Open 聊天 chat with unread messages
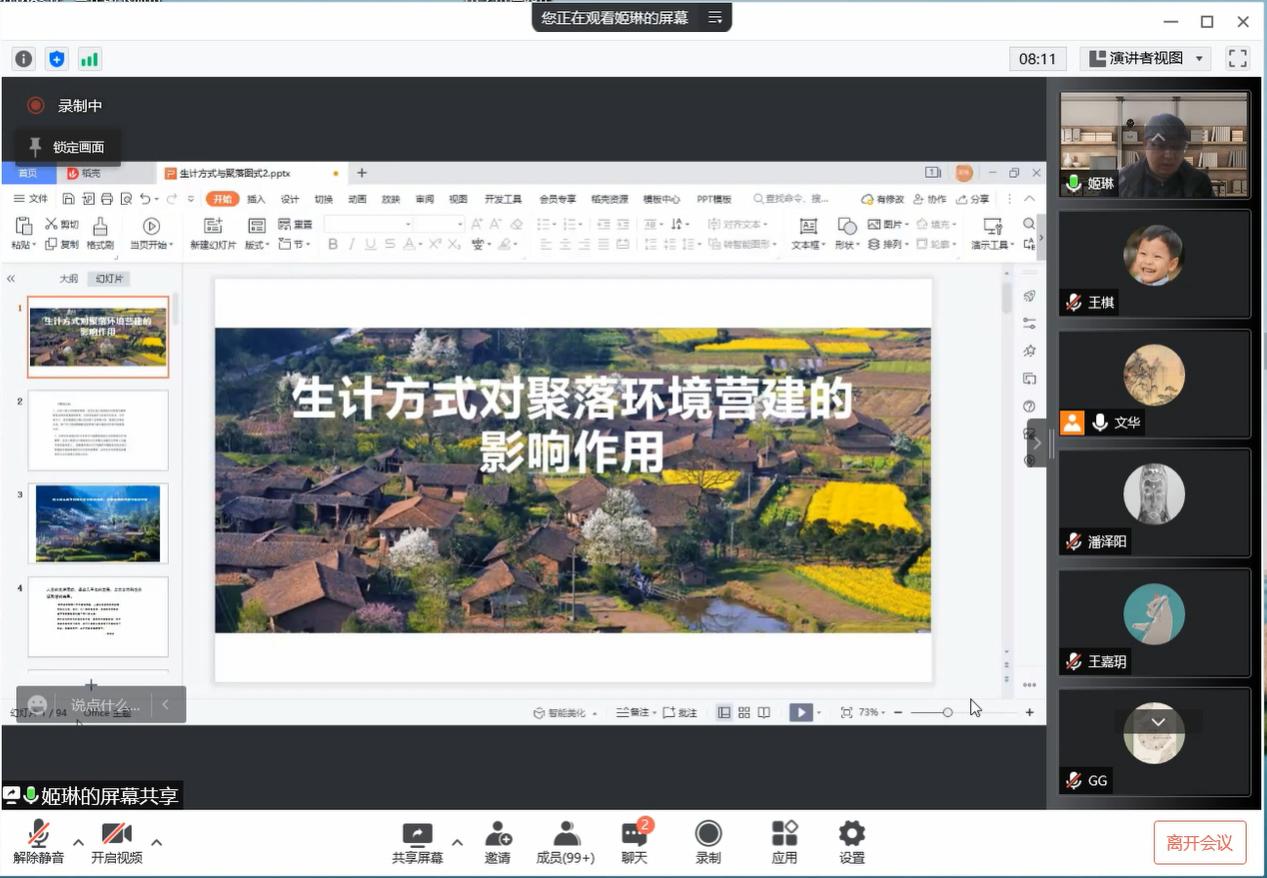 tap(634, 841)
